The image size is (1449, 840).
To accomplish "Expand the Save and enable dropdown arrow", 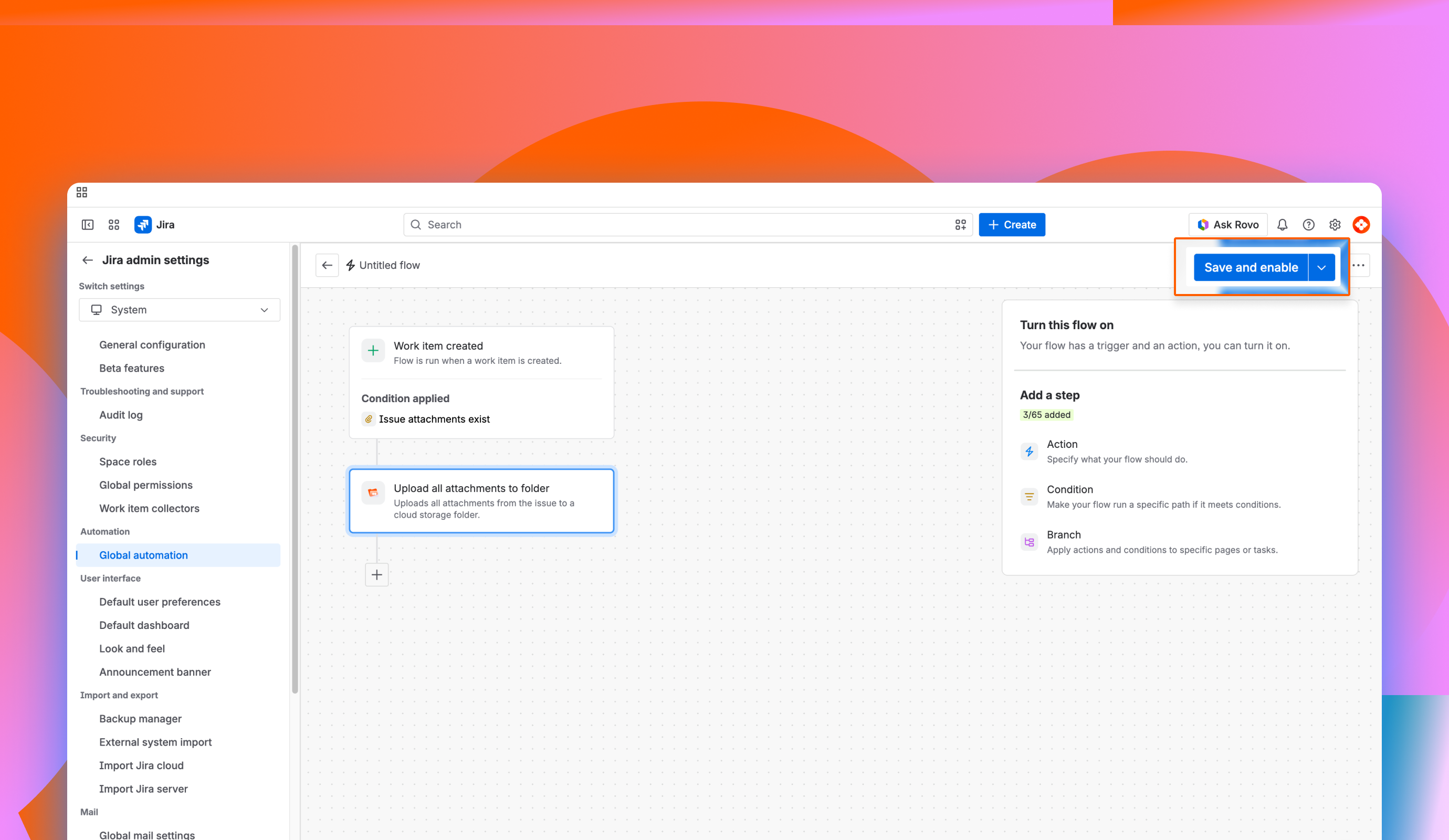I will point(1321,267).
